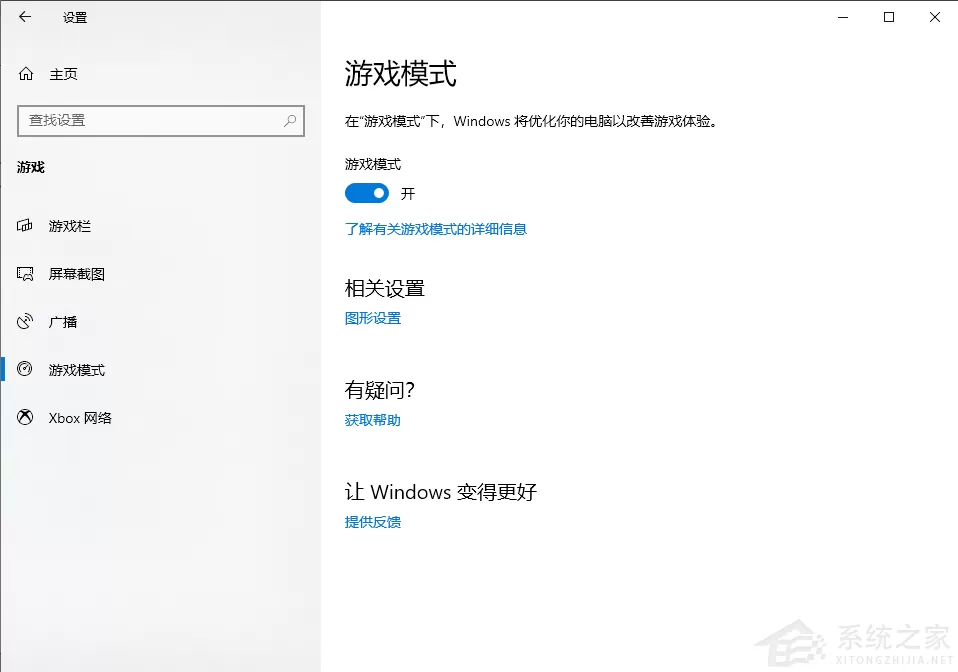Open the 图形设置 link
The image size is (958, 672).
point(373,318)
